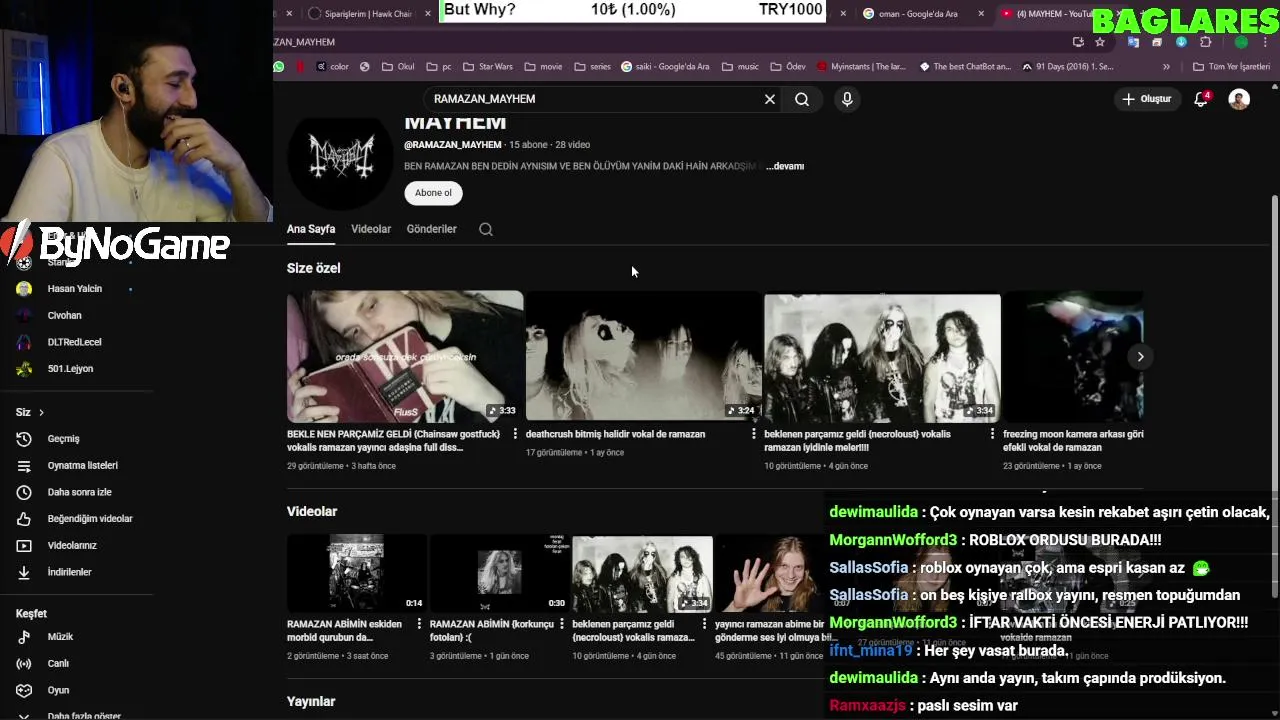The height and width of the screenshot is (720, 1280).
Task: Open Beğendiğim videolar liked videos
Action: tap(90, 518)
